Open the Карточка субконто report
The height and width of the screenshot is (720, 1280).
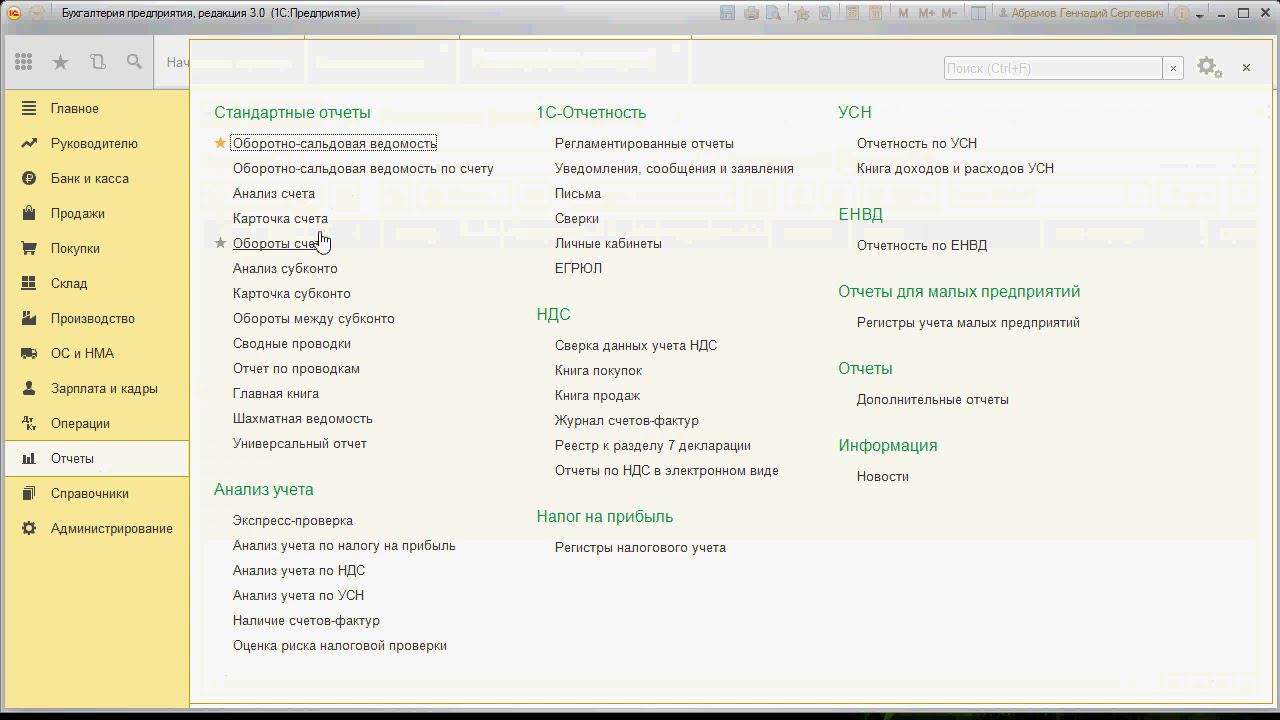click(x=291, y=293)
